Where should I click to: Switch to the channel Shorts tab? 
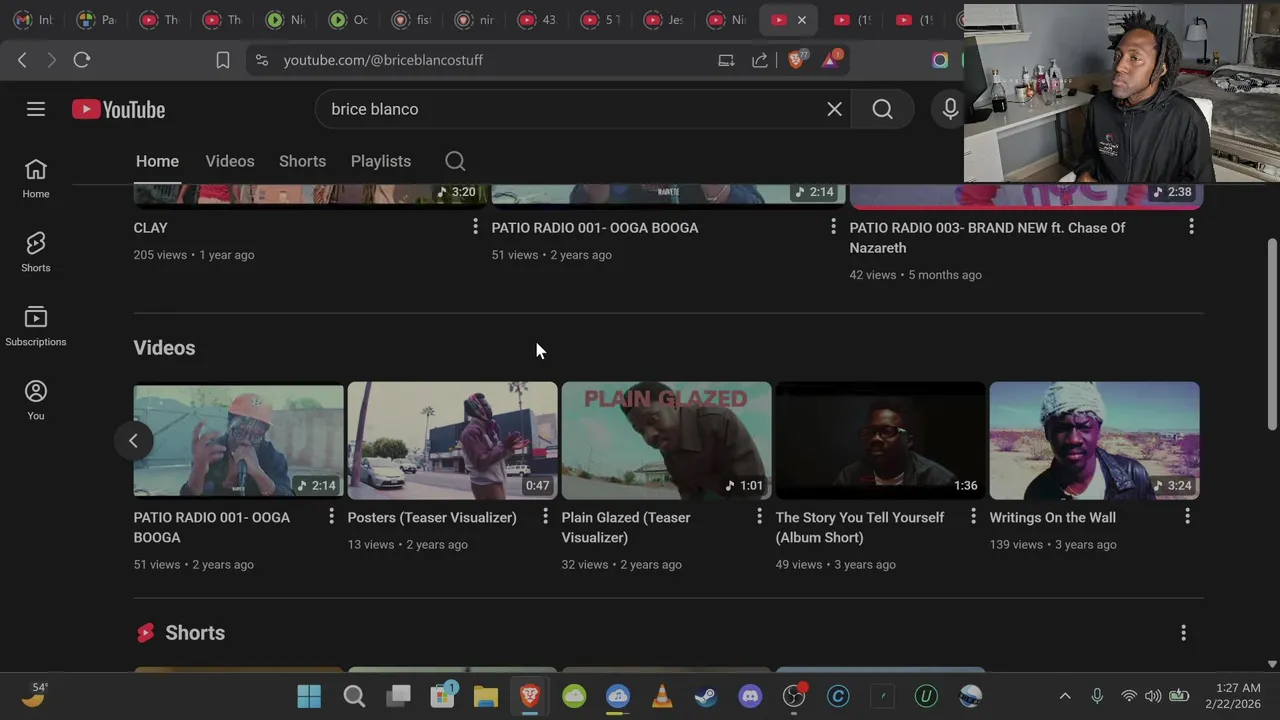click(x=302, y=161)
